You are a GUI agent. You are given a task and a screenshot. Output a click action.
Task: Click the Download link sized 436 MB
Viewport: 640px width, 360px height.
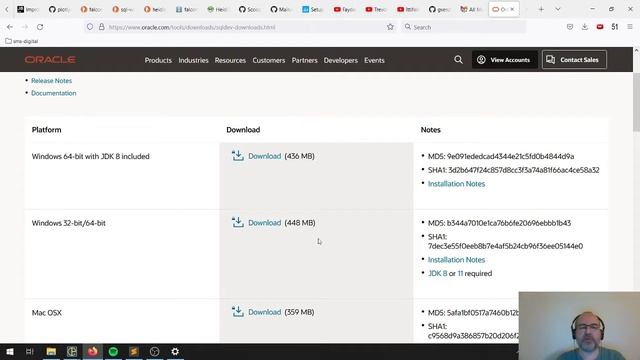click(x=264, y=156)
